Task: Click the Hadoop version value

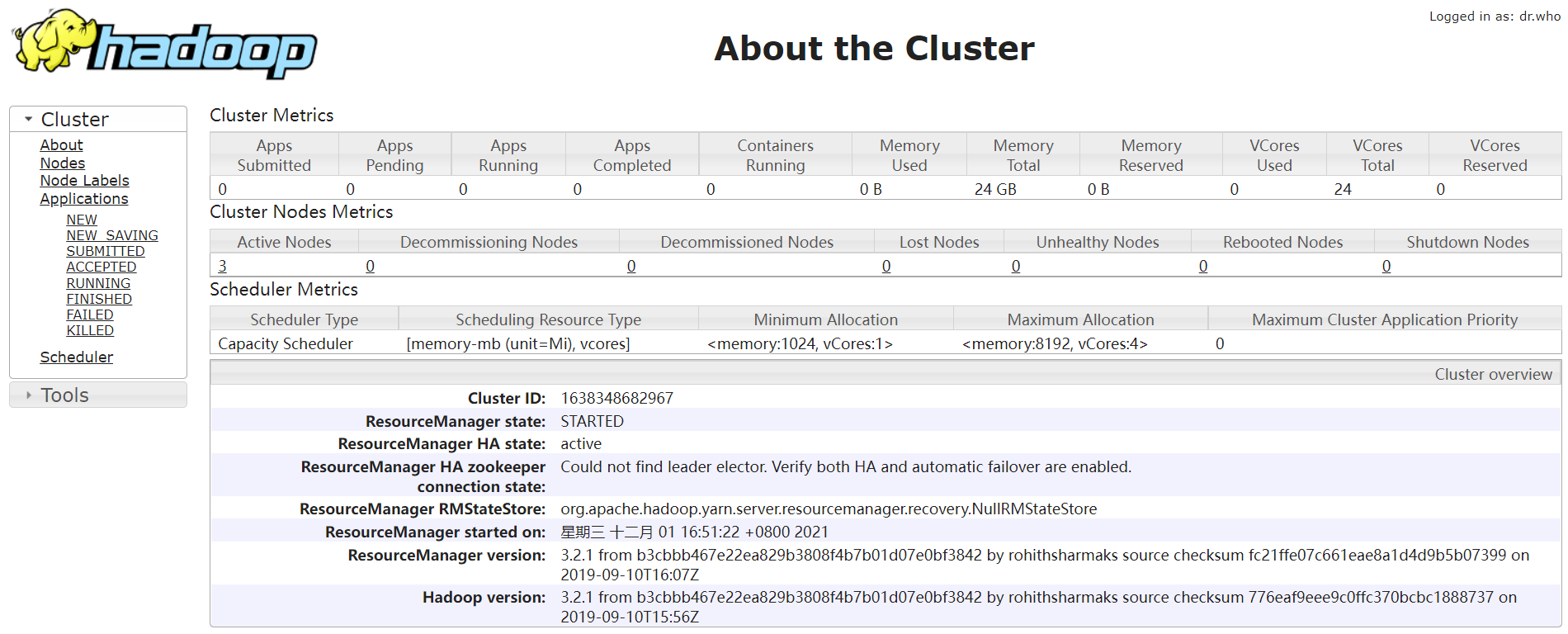Action: pyautogui.click(x=1039, y=607)
